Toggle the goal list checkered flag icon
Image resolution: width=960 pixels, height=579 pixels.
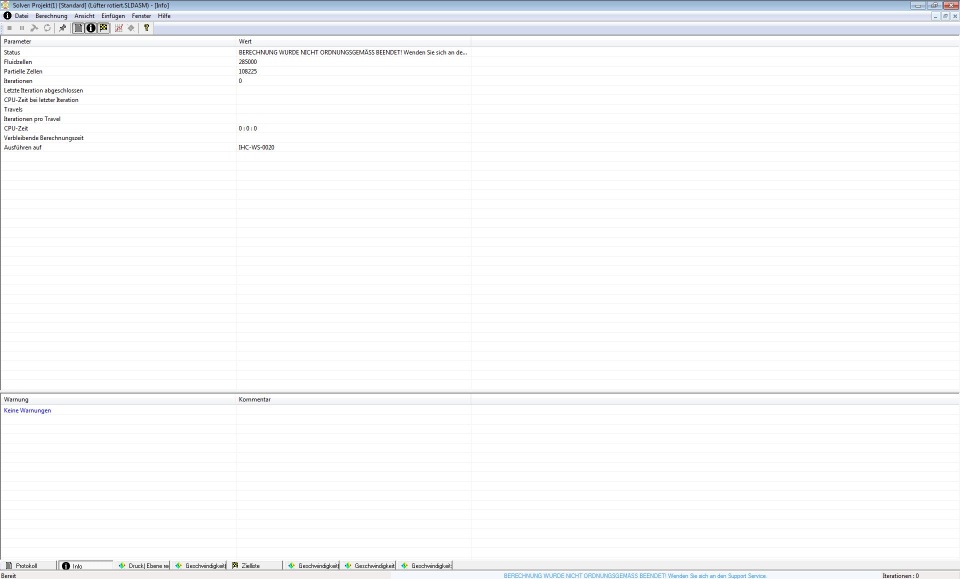(103, 28)
